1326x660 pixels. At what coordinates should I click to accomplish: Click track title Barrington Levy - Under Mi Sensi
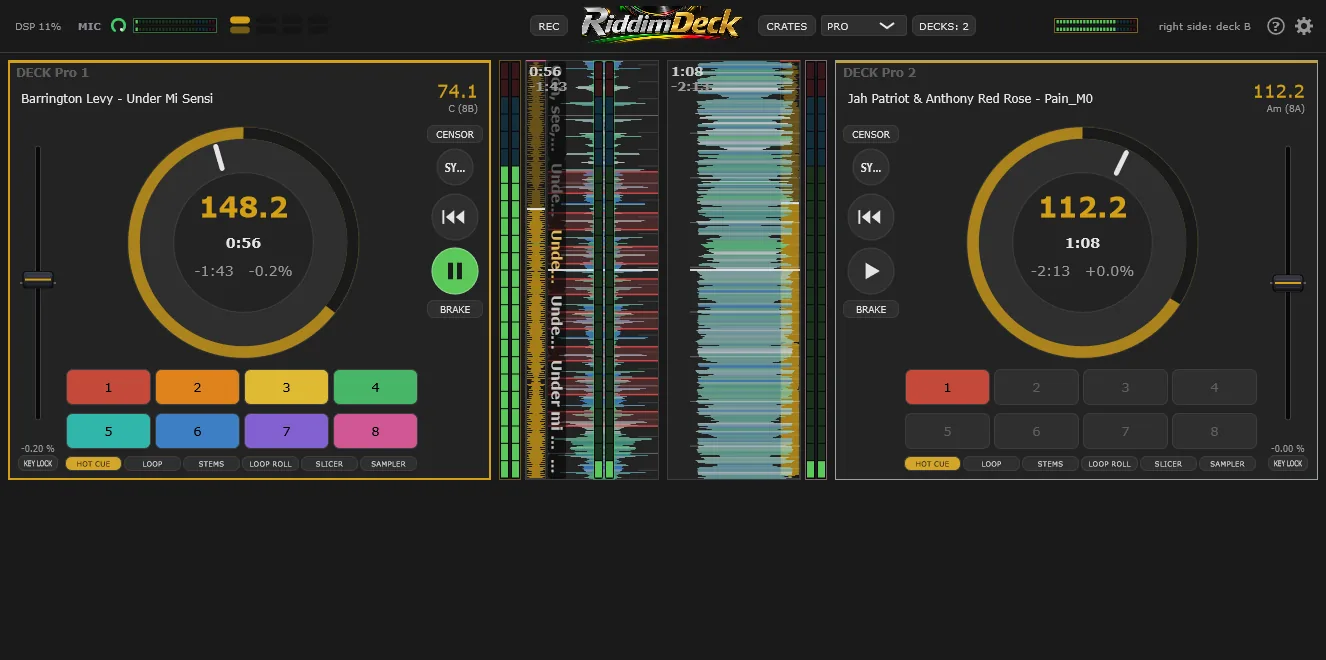(x=117, y=99)
